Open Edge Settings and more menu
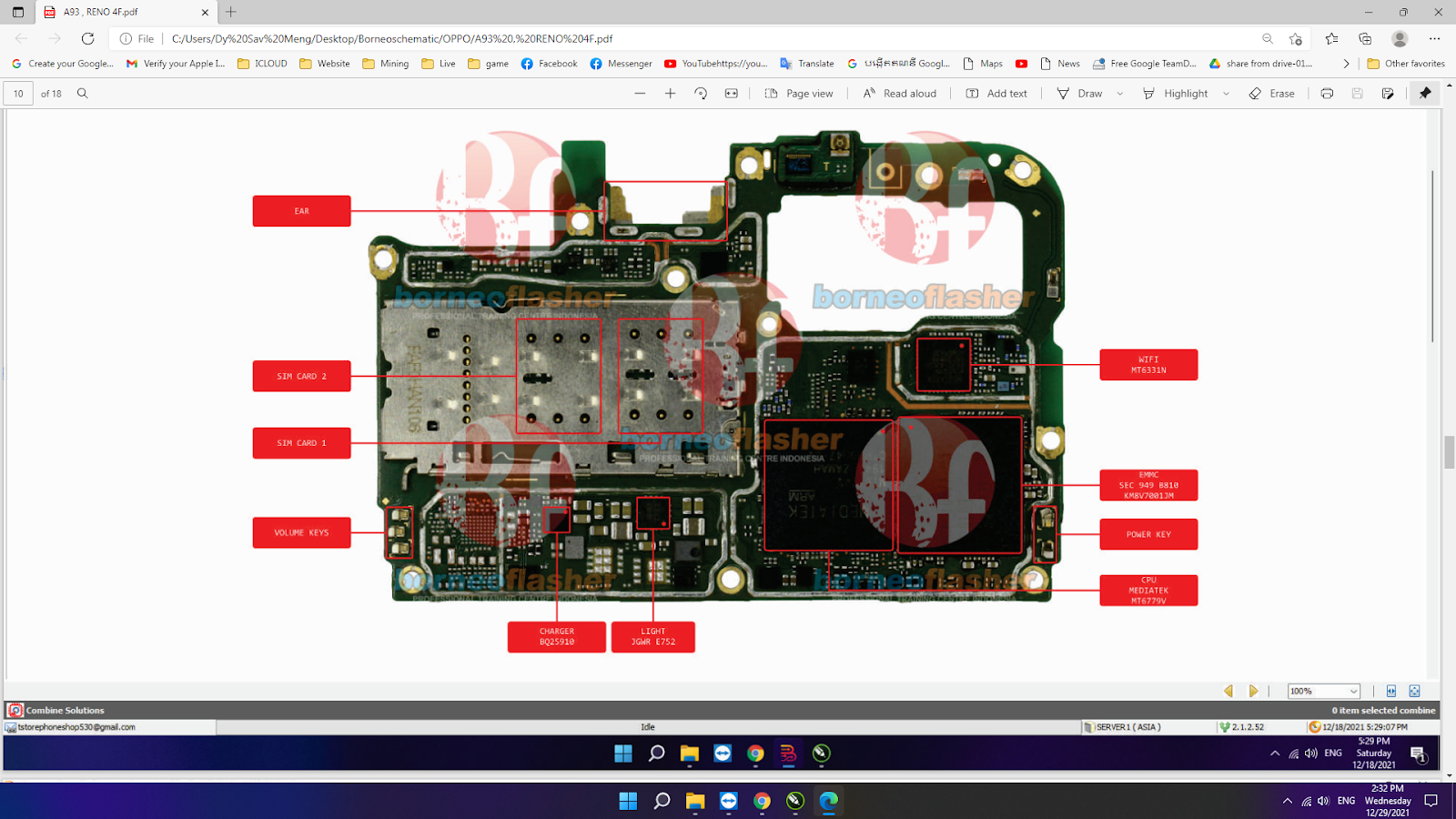 tap(1435, 38)
